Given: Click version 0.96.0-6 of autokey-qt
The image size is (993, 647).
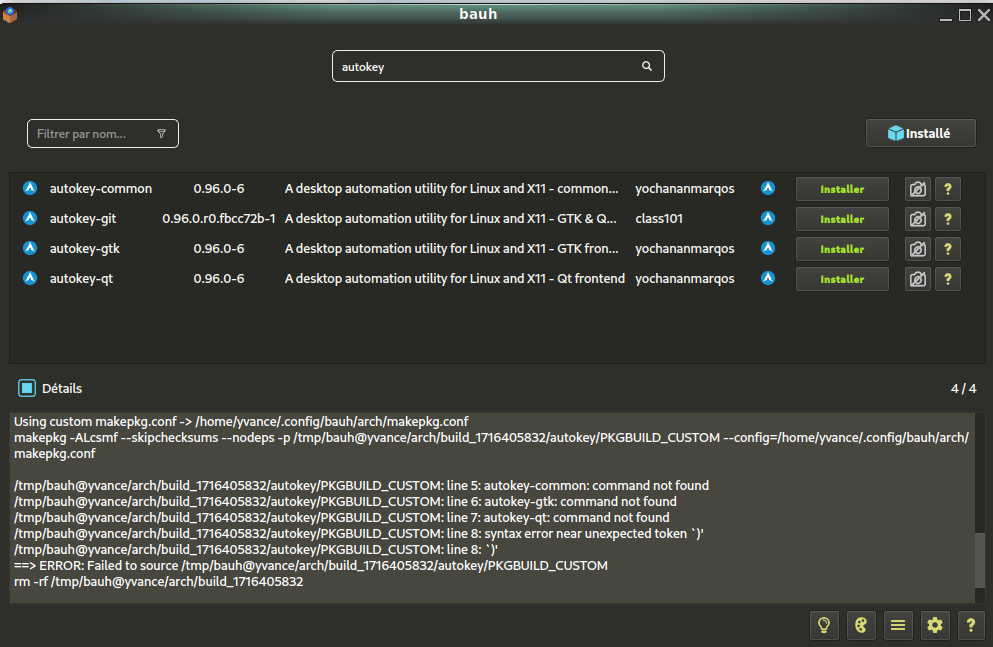Looking at the screenshot, I should (x=218, y=279).
